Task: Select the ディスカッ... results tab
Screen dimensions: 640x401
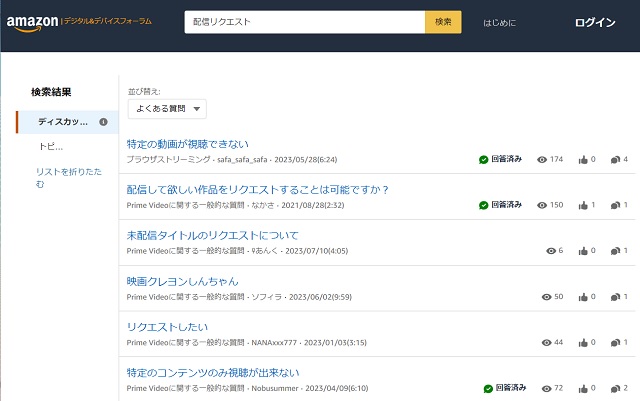Action: click(x=67, y=122)
